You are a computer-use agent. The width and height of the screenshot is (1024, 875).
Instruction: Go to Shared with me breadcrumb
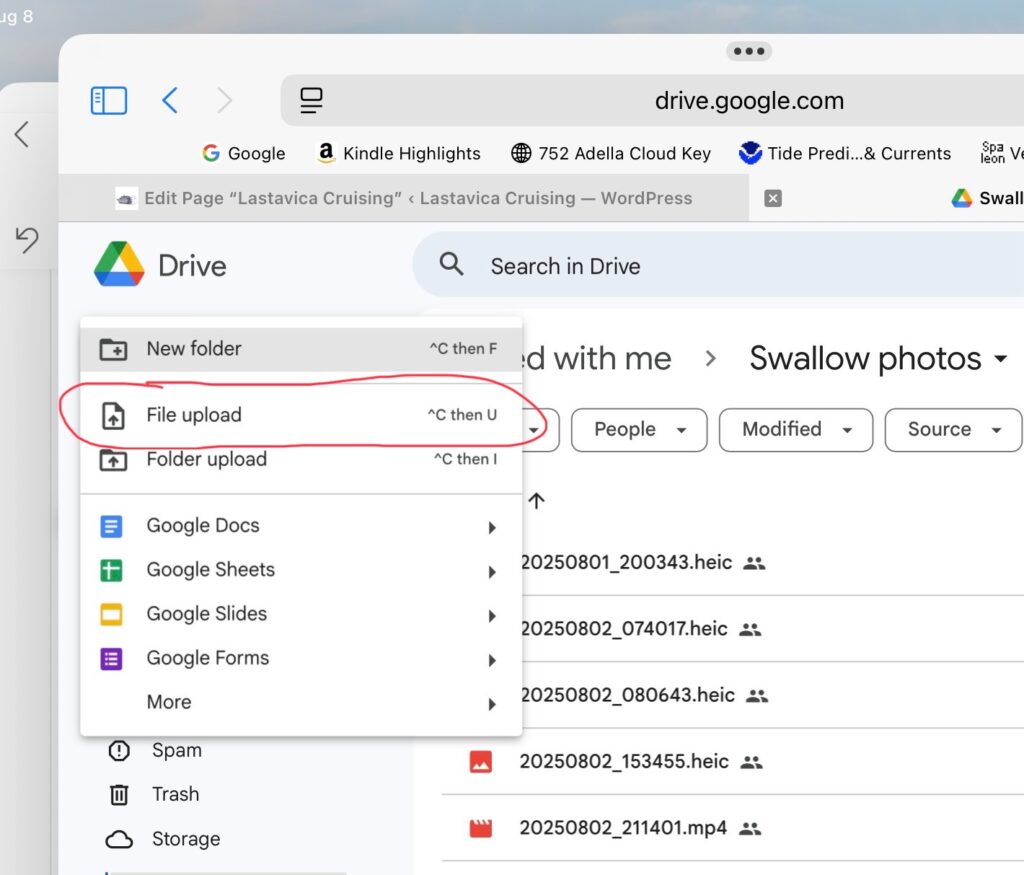pos(596,358)
